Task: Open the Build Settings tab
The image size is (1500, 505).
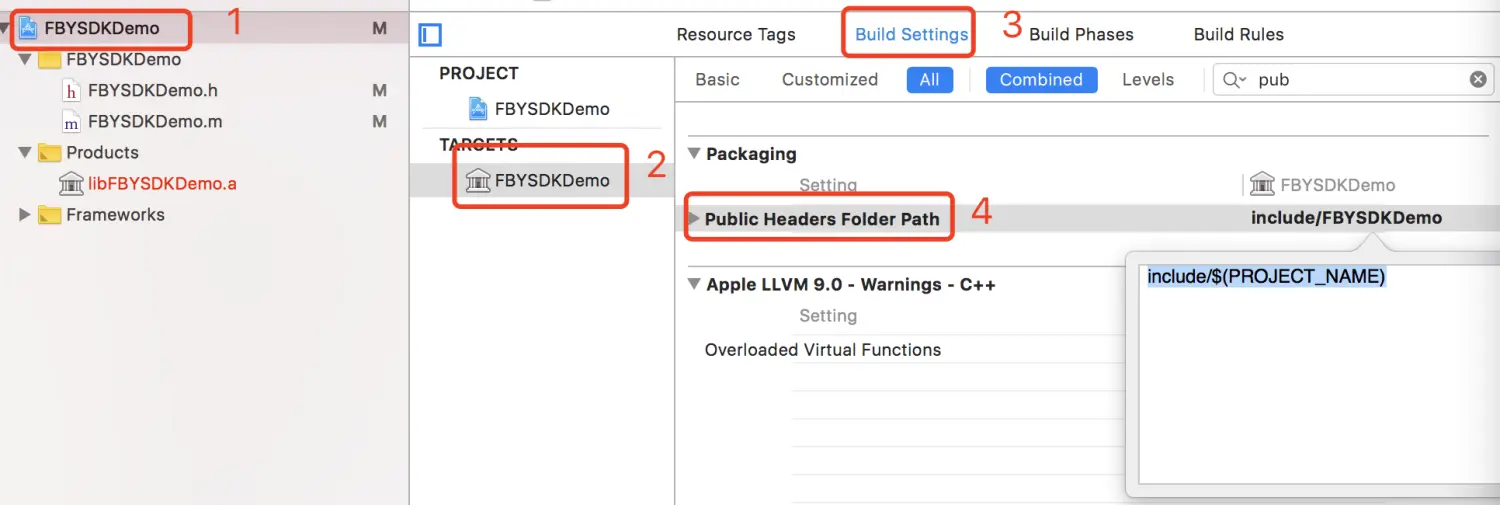Action: (911, 35)
